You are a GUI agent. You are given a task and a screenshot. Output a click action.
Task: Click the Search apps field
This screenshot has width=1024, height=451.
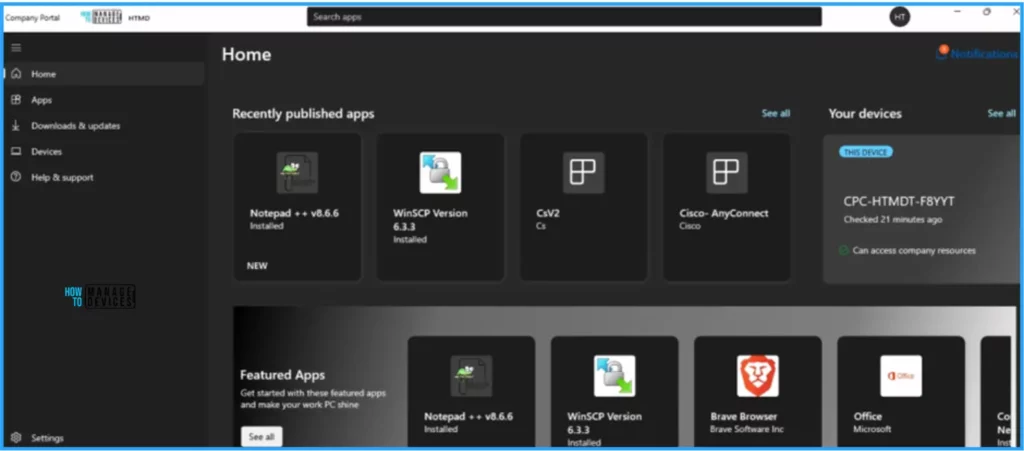point(564,17)
